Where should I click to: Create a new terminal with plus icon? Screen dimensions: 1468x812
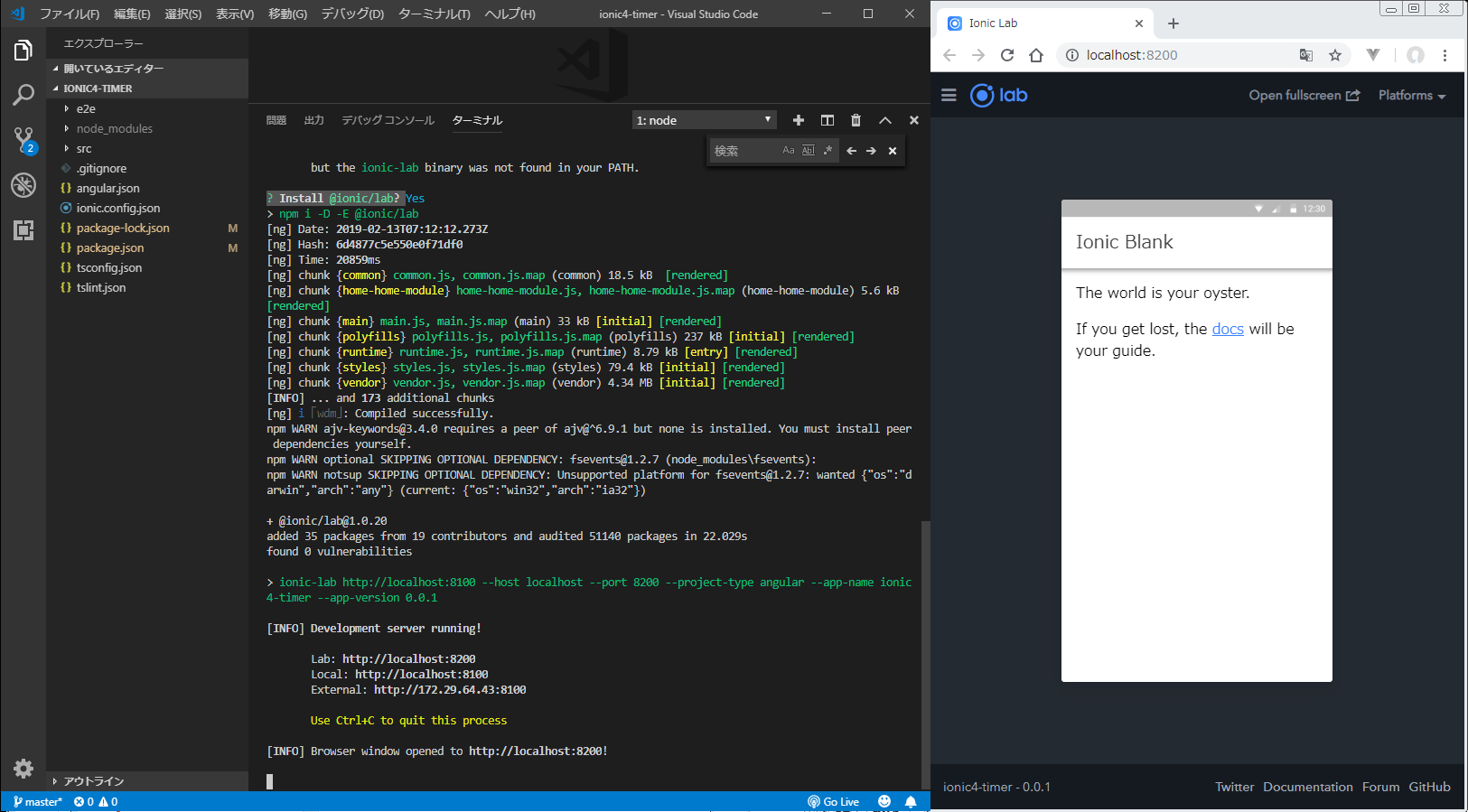pyautogui.click(x=798, y=120)
